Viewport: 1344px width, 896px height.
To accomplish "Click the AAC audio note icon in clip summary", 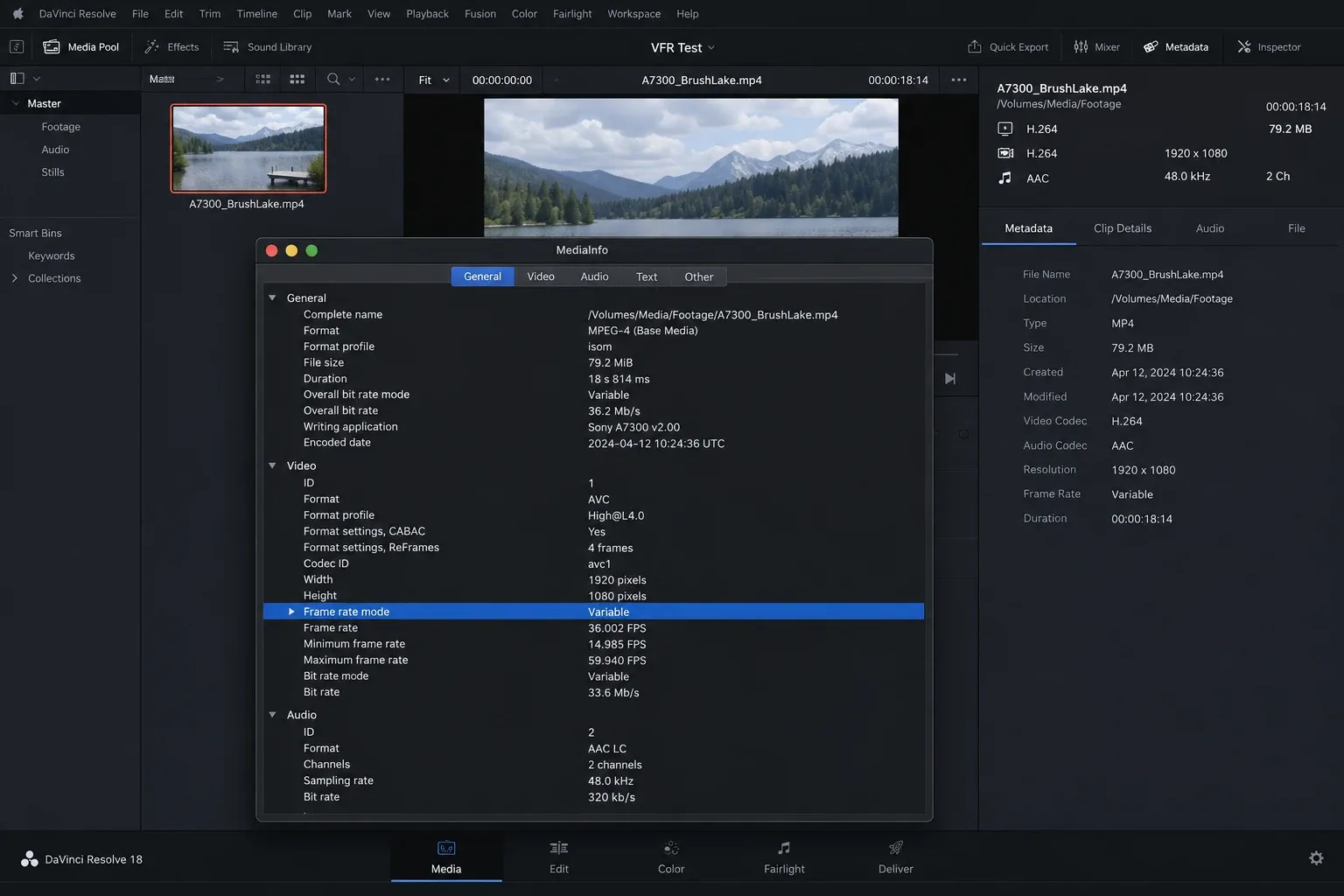I will 1005,178.
